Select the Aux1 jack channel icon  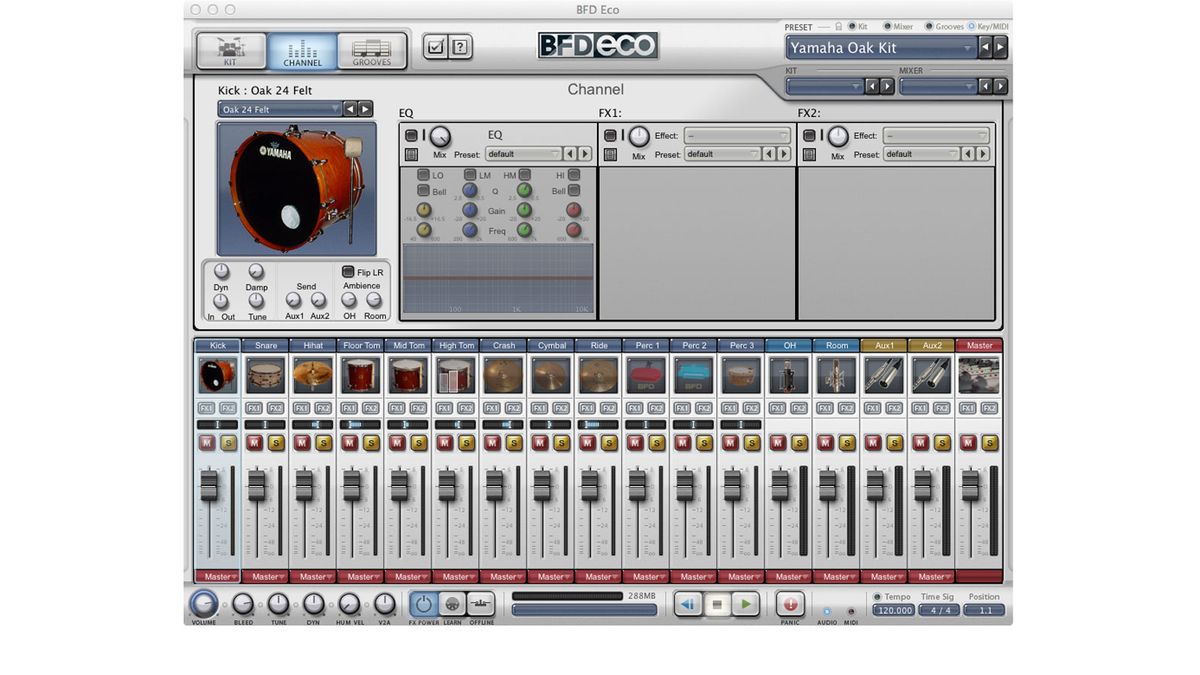pyautogui.click(x=884, y=376)
